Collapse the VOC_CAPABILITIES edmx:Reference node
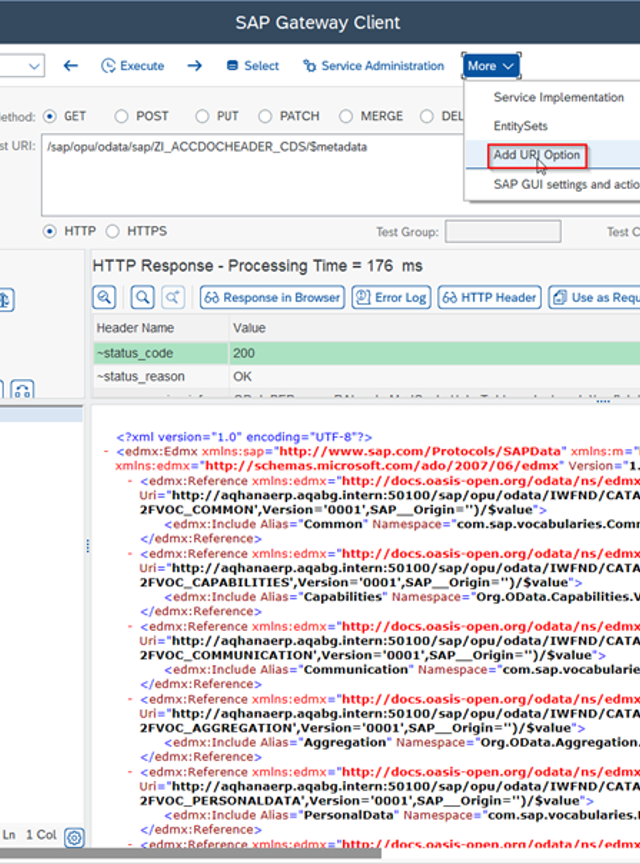The width and height of the screenshot is (640, 864). point(130,554)
